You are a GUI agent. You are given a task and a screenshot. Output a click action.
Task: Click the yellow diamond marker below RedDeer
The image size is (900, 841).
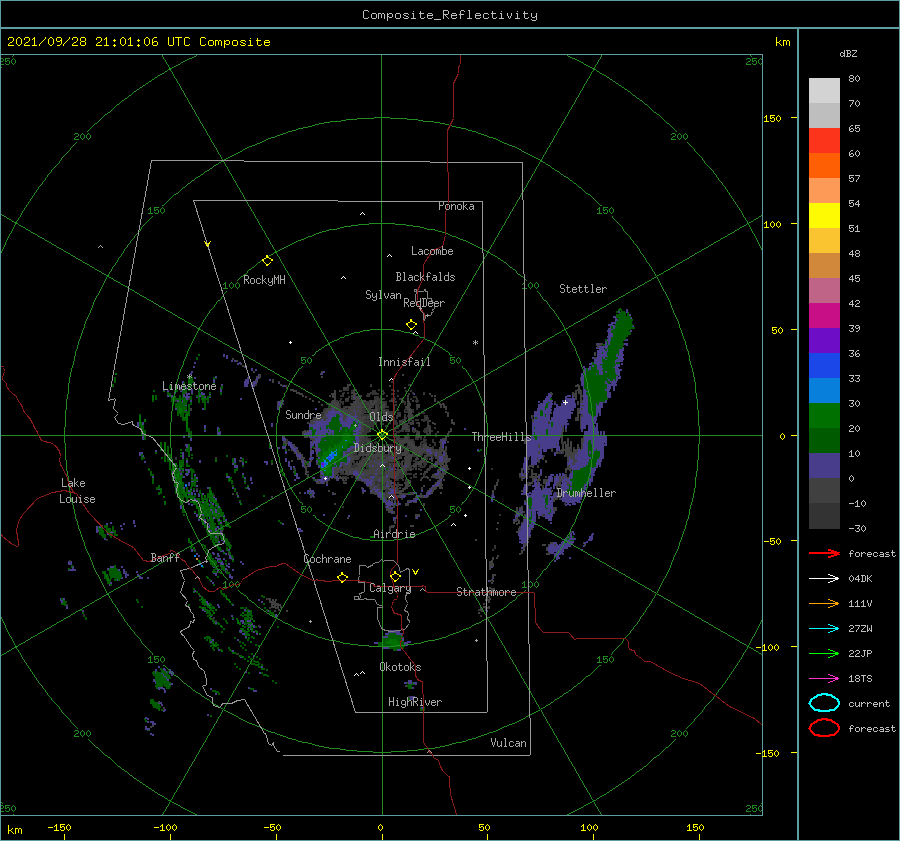click(411, 325)
